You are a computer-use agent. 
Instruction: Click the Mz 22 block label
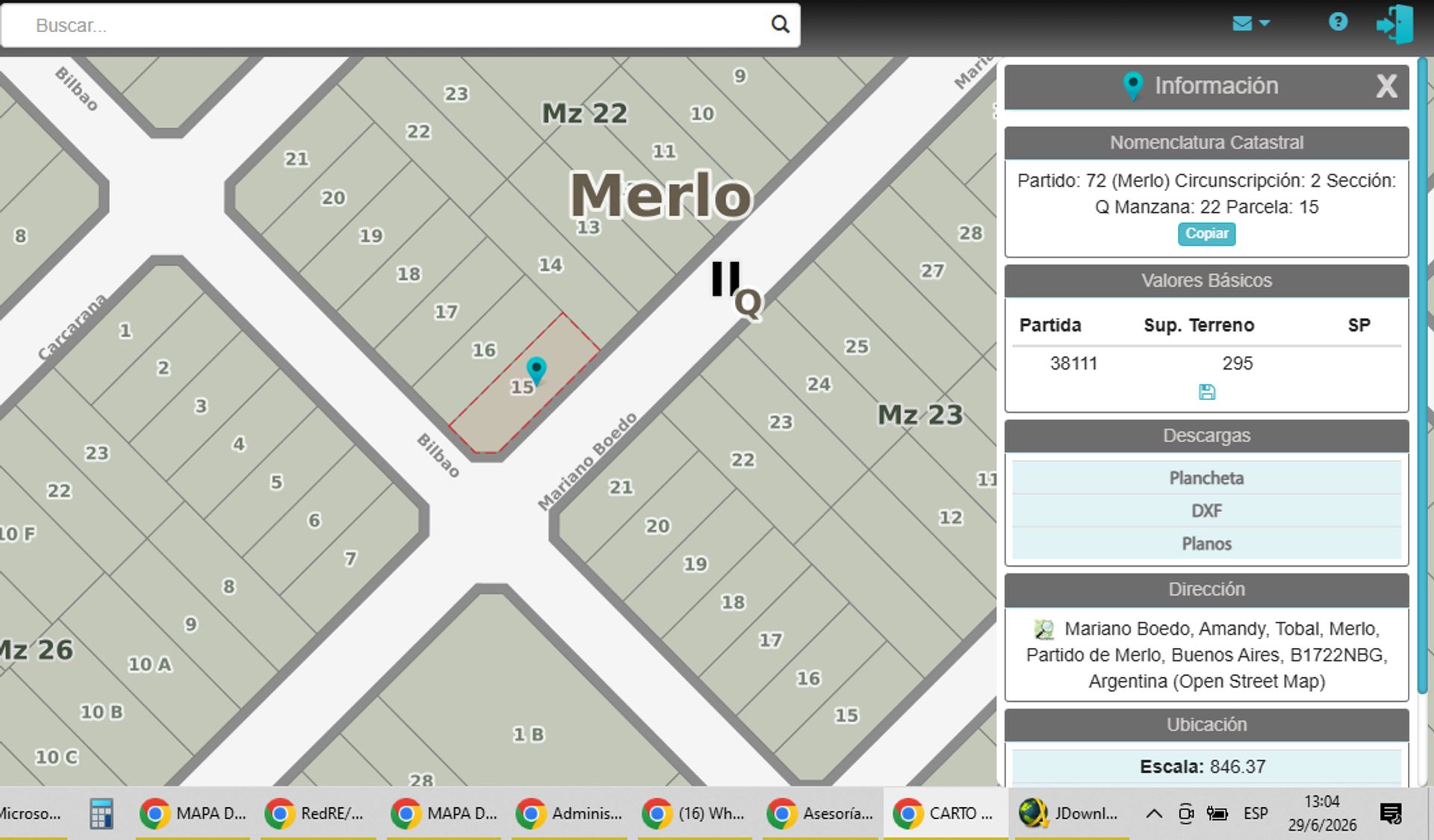click(585, 113)
